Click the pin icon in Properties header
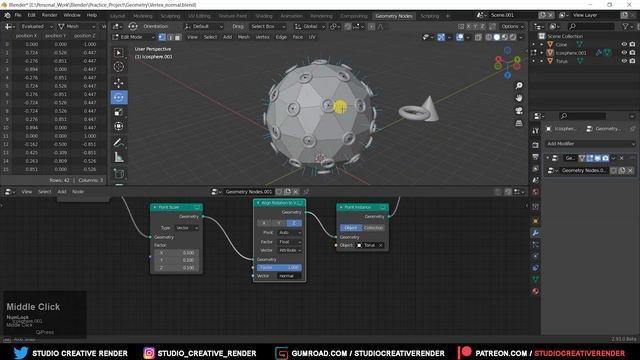Screen dimensions: 640x360 (x=632, y=129)
